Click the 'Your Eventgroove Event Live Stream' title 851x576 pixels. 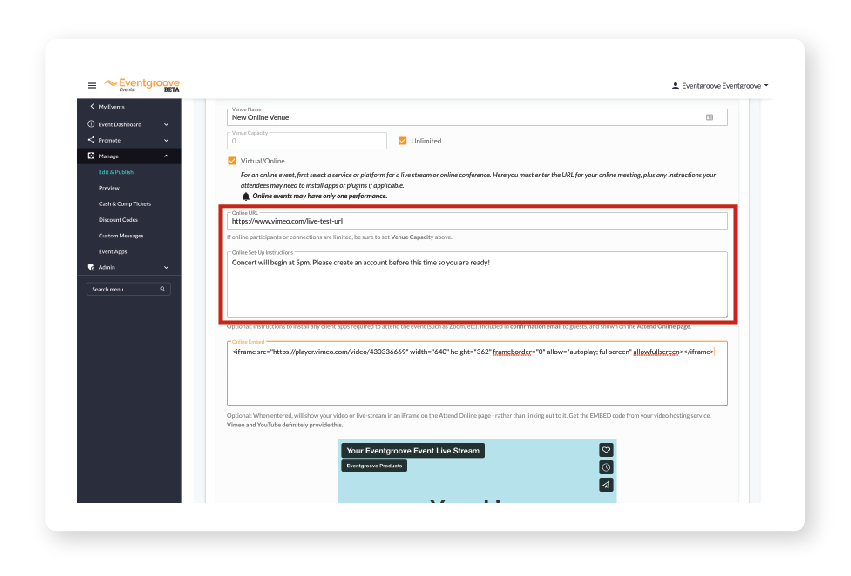(x=413, y=451)
